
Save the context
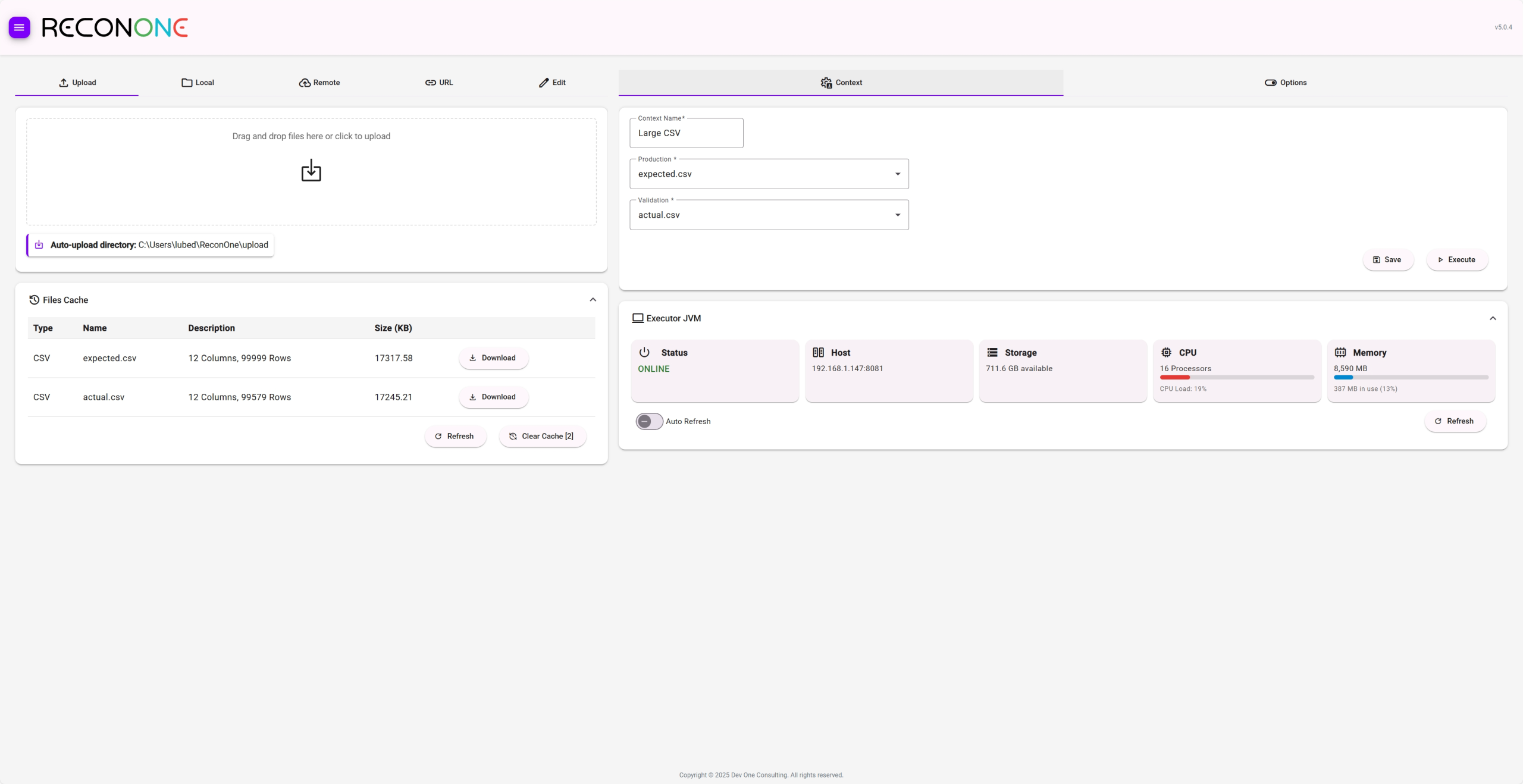click(x=1387, y=259)
